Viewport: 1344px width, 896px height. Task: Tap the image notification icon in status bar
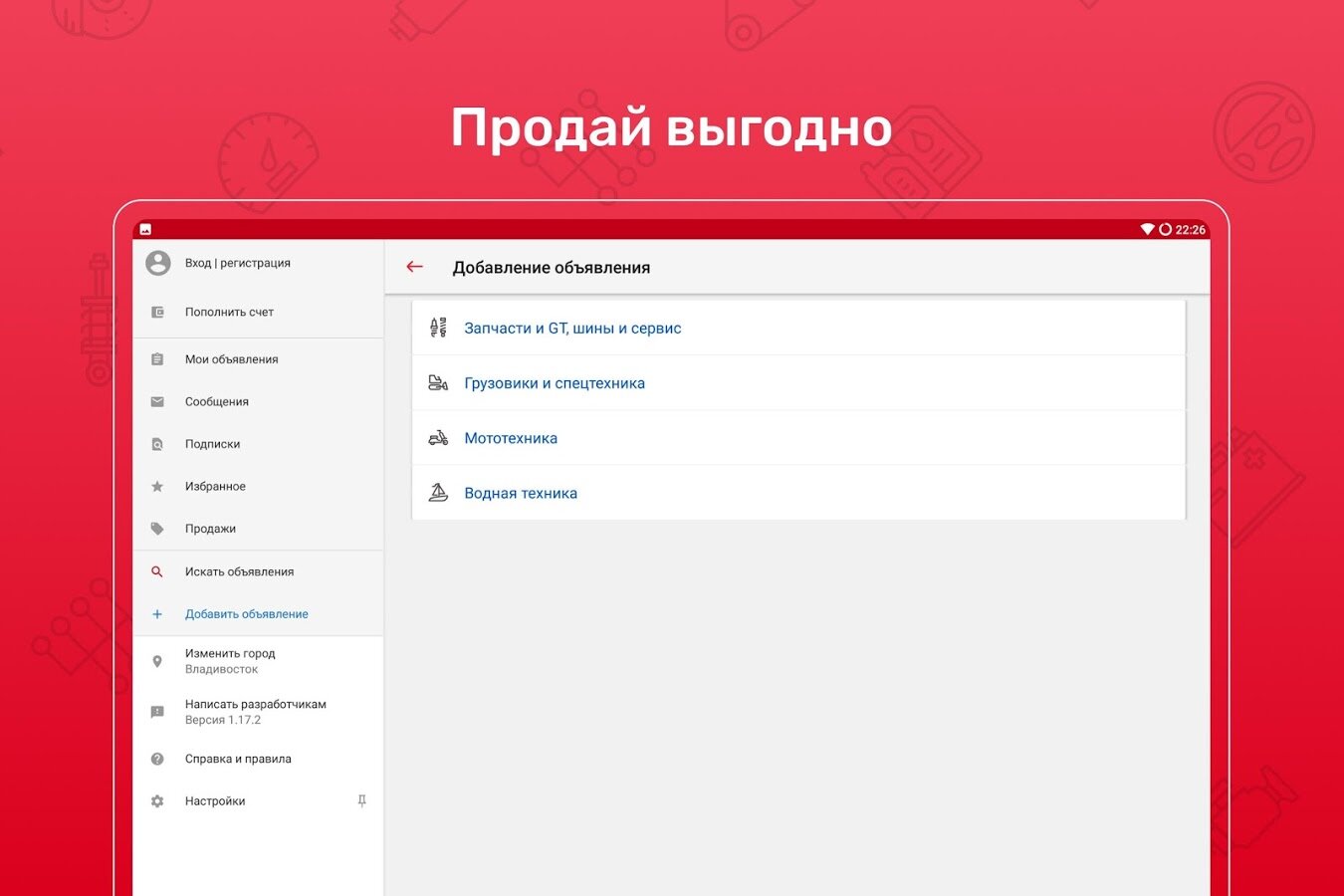(x=145, y=229)
